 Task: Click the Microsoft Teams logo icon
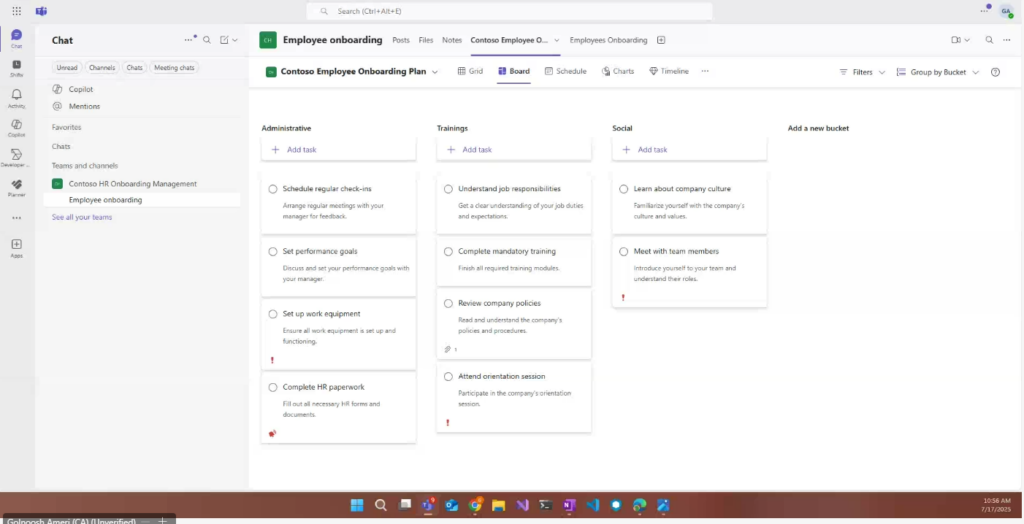(x=41, y=11)
